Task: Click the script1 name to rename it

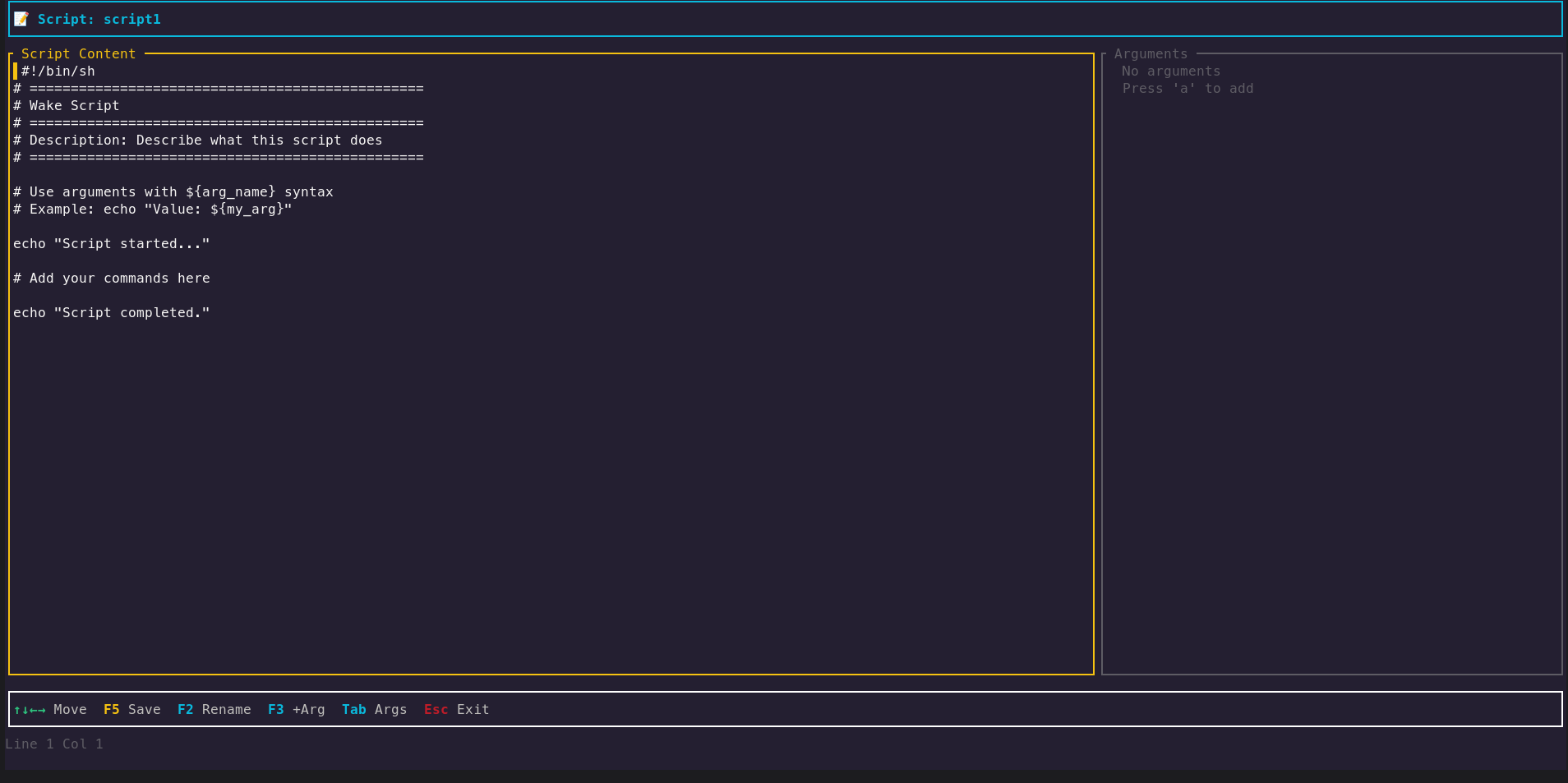Action: click(x=132, y=19)
